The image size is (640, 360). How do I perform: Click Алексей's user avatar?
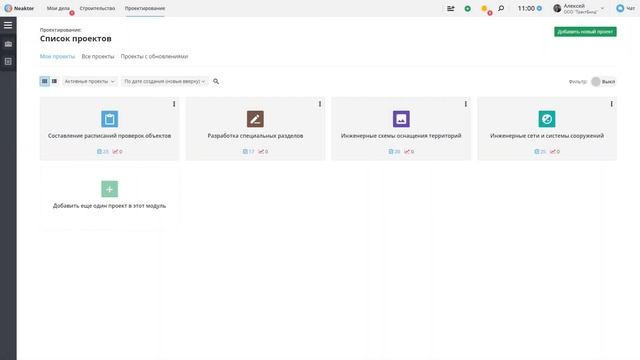coord(557,8)
